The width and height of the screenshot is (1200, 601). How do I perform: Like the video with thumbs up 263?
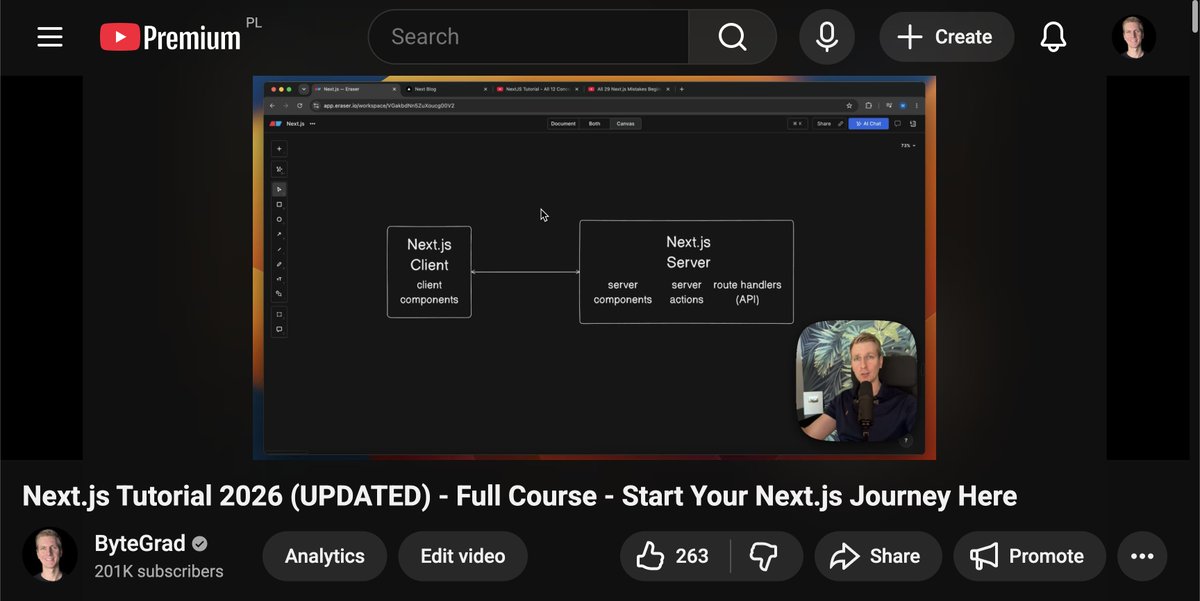click(675, 556)
